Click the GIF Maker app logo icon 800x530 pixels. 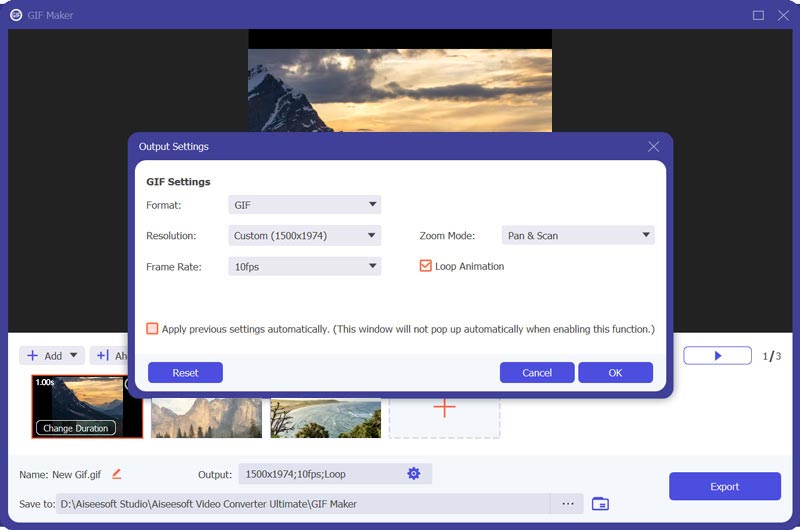[x=16, y=15]
